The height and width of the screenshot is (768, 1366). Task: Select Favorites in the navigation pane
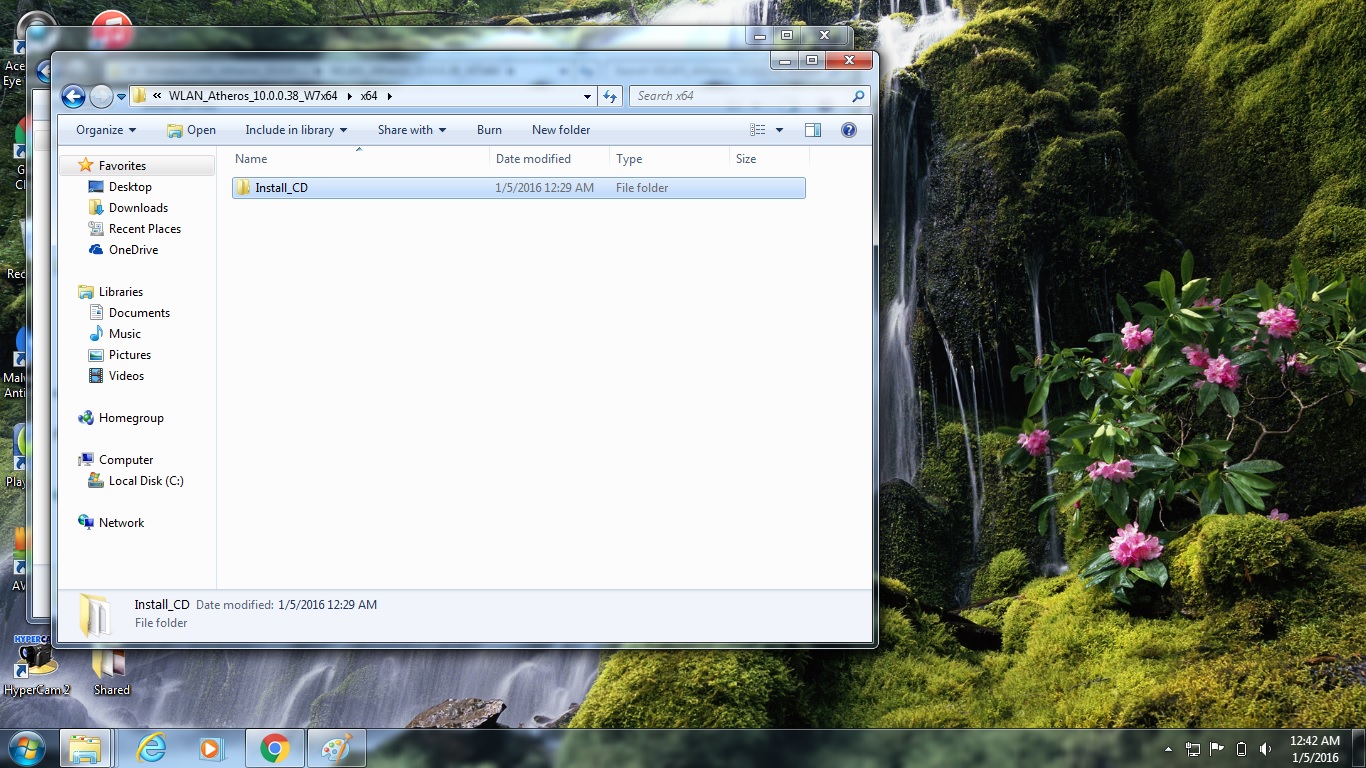122,166
